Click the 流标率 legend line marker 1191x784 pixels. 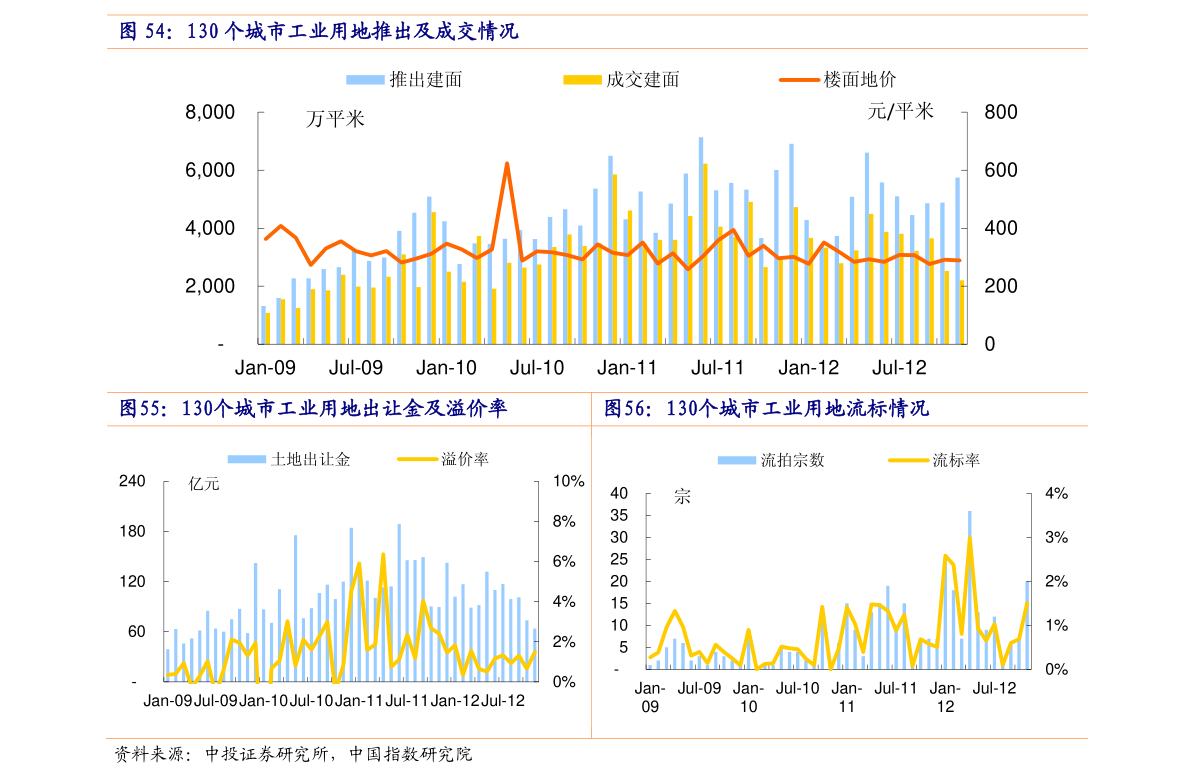point(907,460)
